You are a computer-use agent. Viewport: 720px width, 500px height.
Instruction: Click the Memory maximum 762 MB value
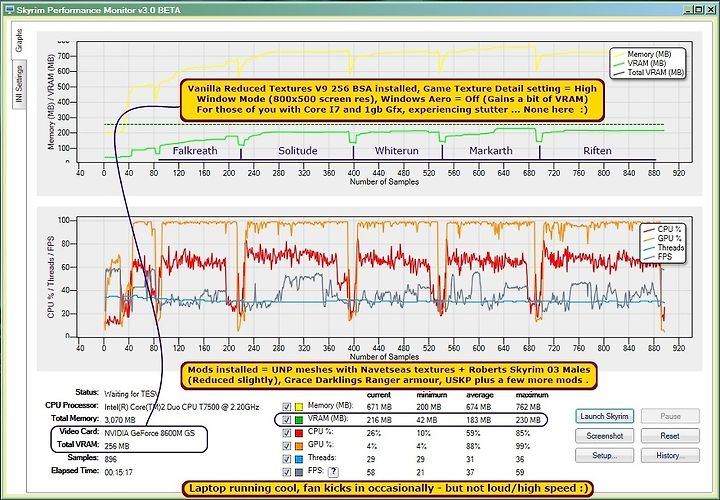click(x=528, y=407)
